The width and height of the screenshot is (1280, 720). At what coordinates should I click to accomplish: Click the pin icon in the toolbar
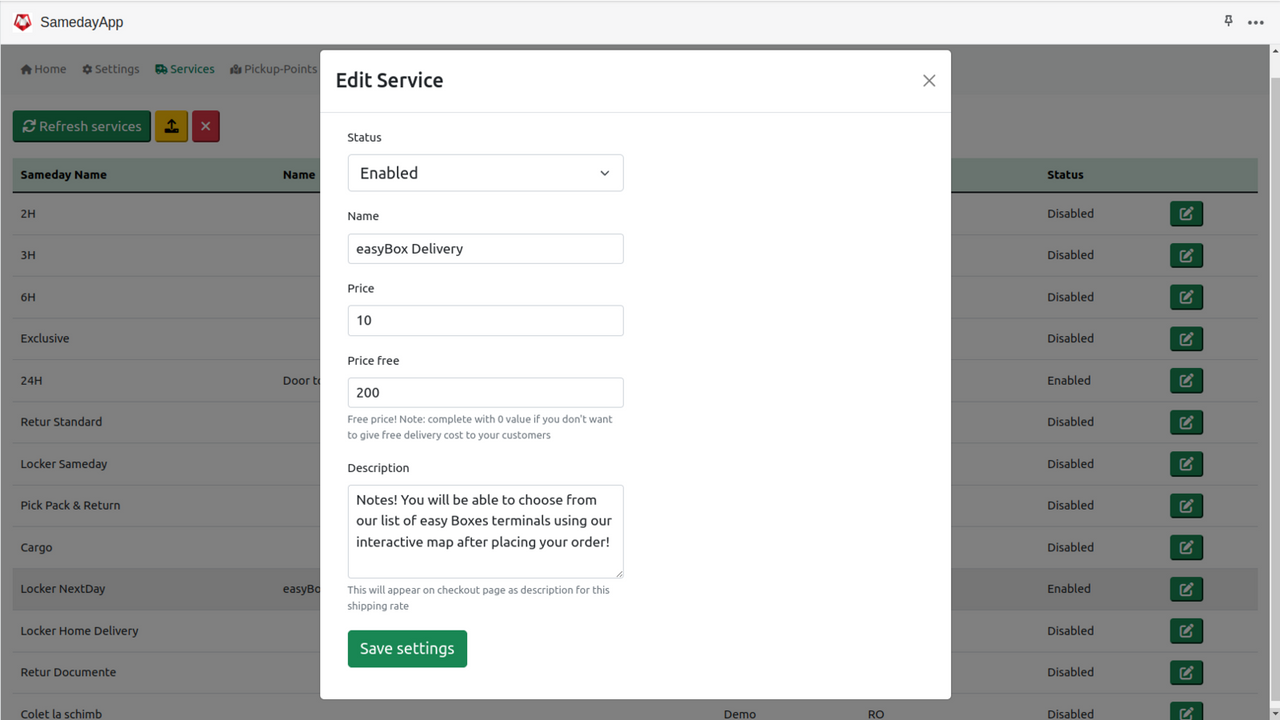coord(1228,20)
